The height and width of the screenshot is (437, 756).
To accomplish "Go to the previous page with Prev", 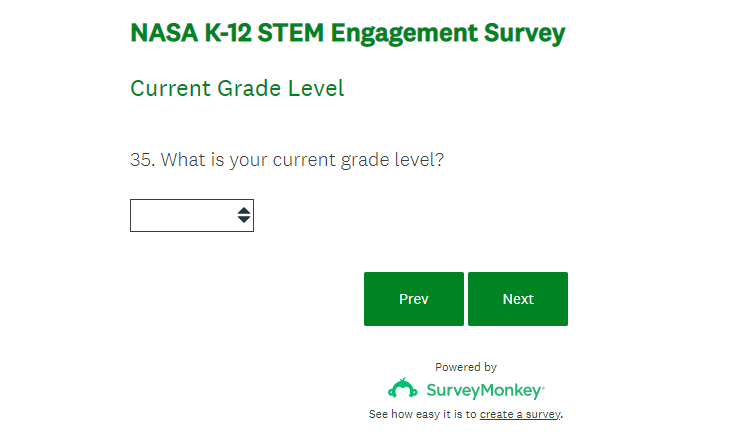I will 413,299.
